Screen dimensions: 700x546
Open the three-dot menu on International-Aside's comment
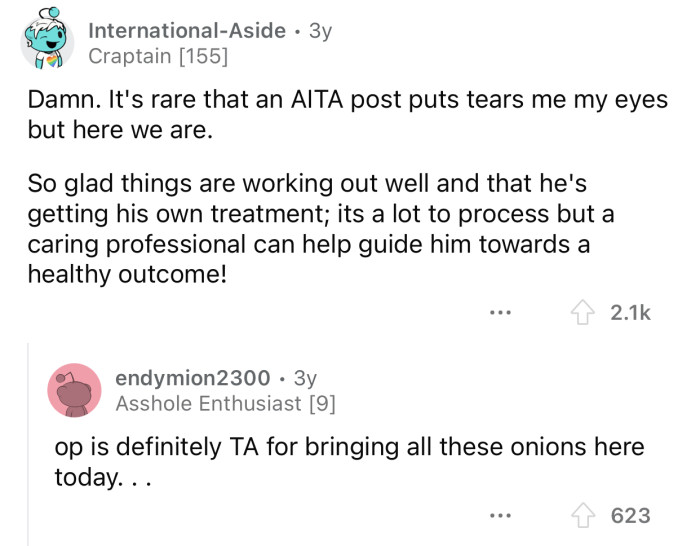point(501,313)
